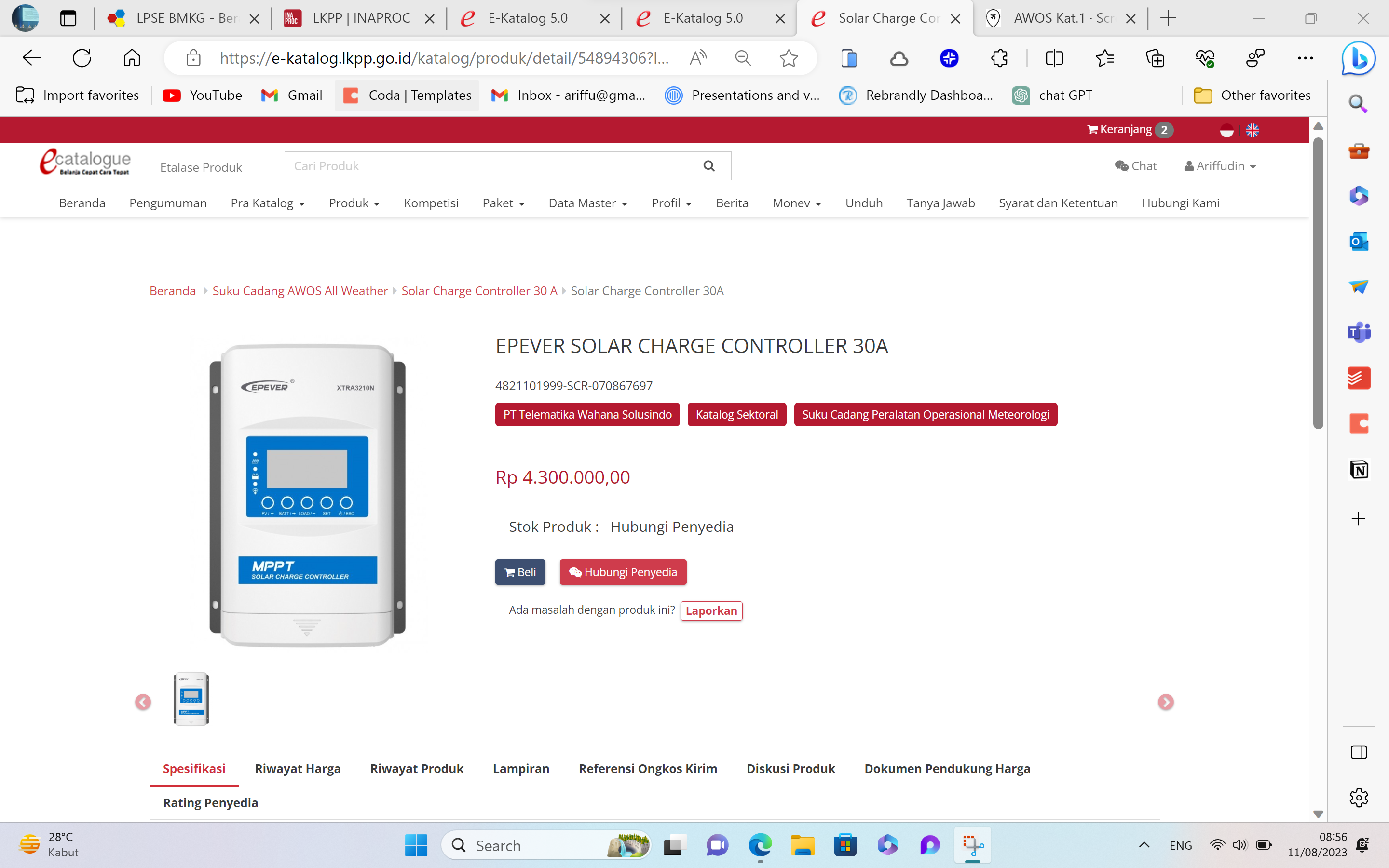Image resolution: width=1389 pixels, height=868 pixels.
Task: Open the Windows Start menu
Action: (416, 845)
